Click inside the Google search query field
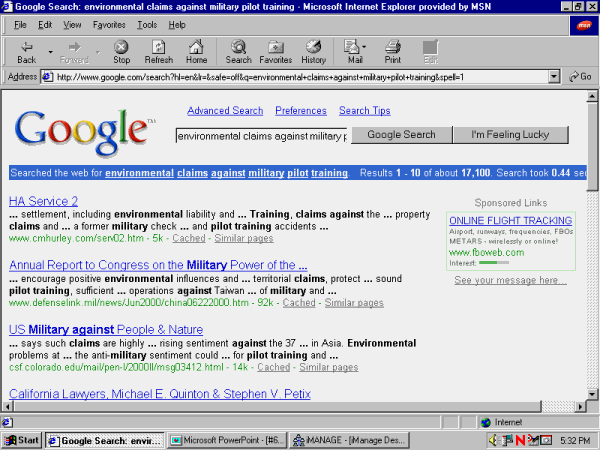Screen dimensions: 600x450 260,135
